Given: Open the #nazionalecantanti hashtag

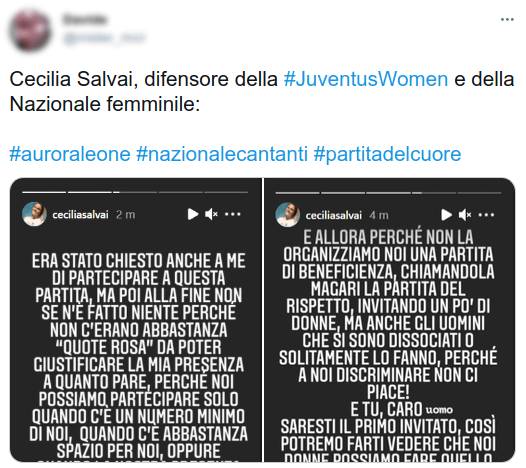Looking at the screenshot, I should (222, 154).
